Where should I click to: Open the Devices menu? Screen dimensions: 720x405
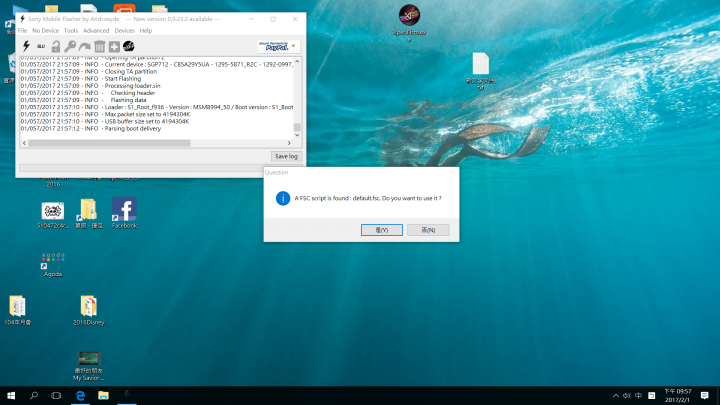(x=124, y=31)
